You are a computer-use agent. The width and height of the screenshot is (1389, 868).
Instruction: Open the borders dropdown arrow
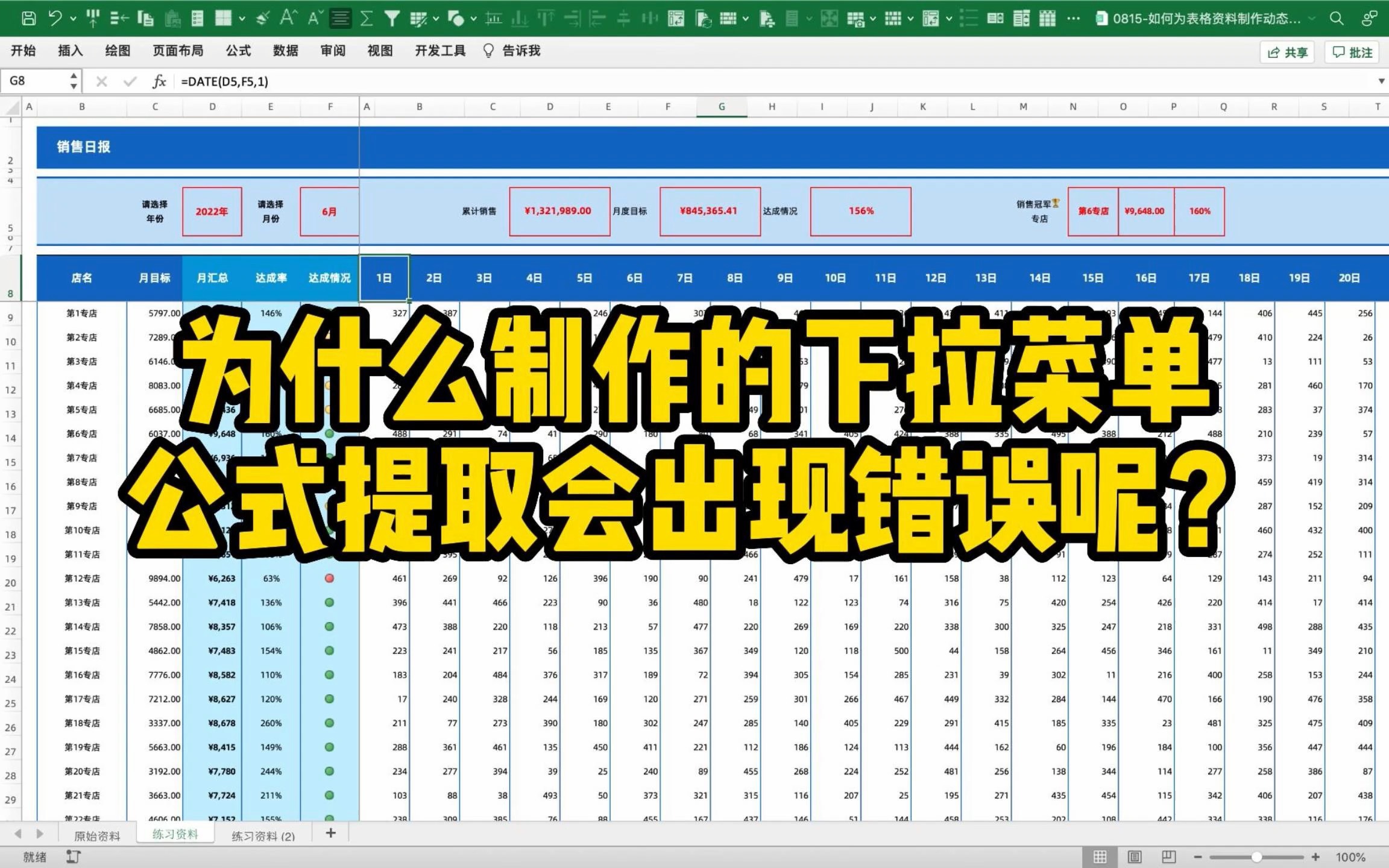[x=242, y=19]
